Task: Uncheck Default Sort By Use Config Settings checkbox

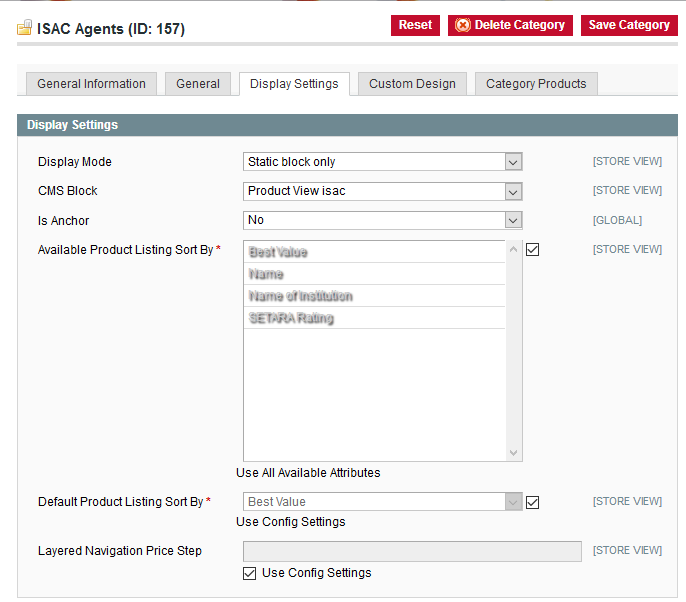Action: coord(532,502)
